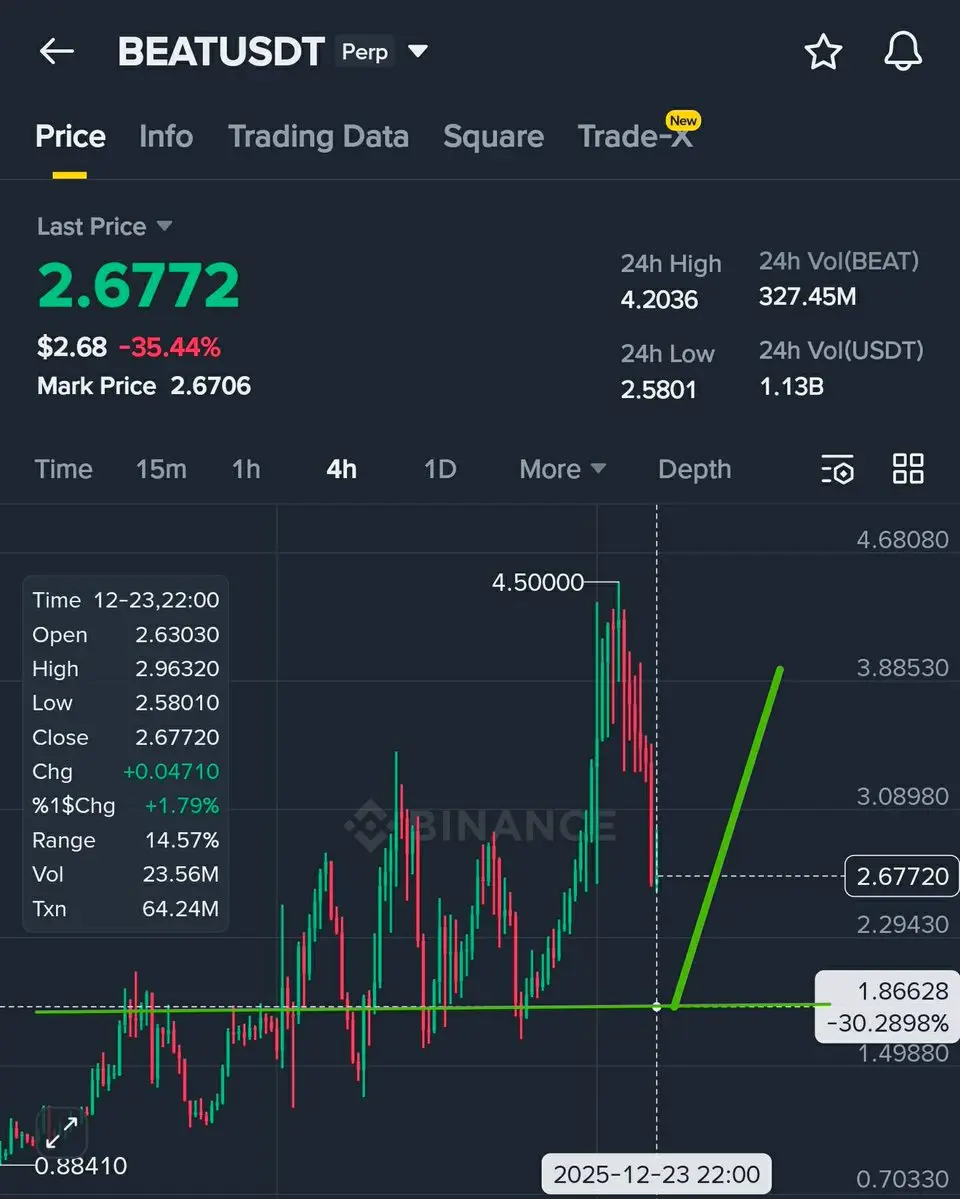Click the large last price 2.6772
This screenshot has width=960, height=1199.
[x=138, y=284]
